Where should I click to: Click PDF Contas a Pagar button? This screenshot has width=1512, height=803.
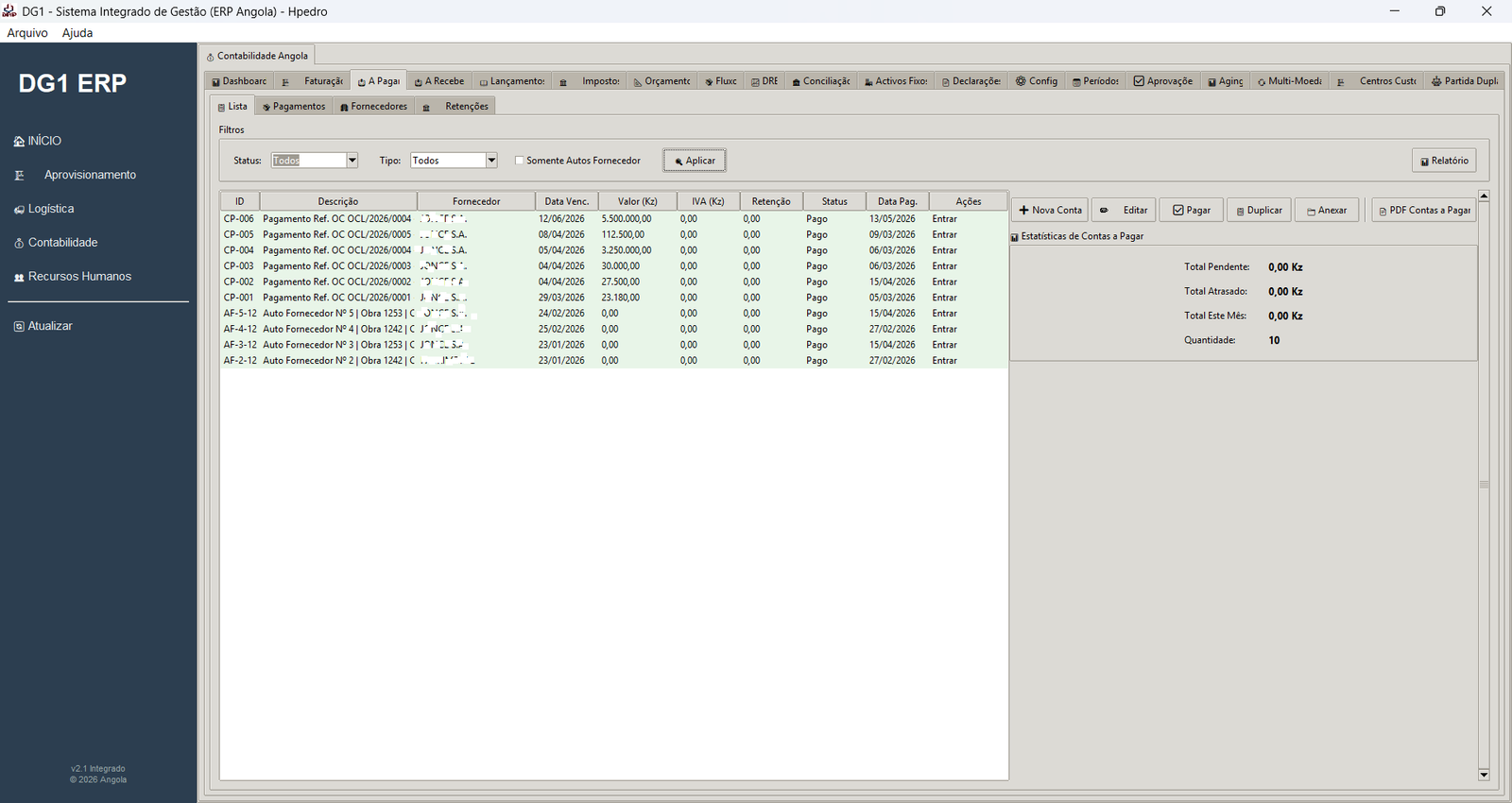pyautogui.click(x=1424, y=210)
